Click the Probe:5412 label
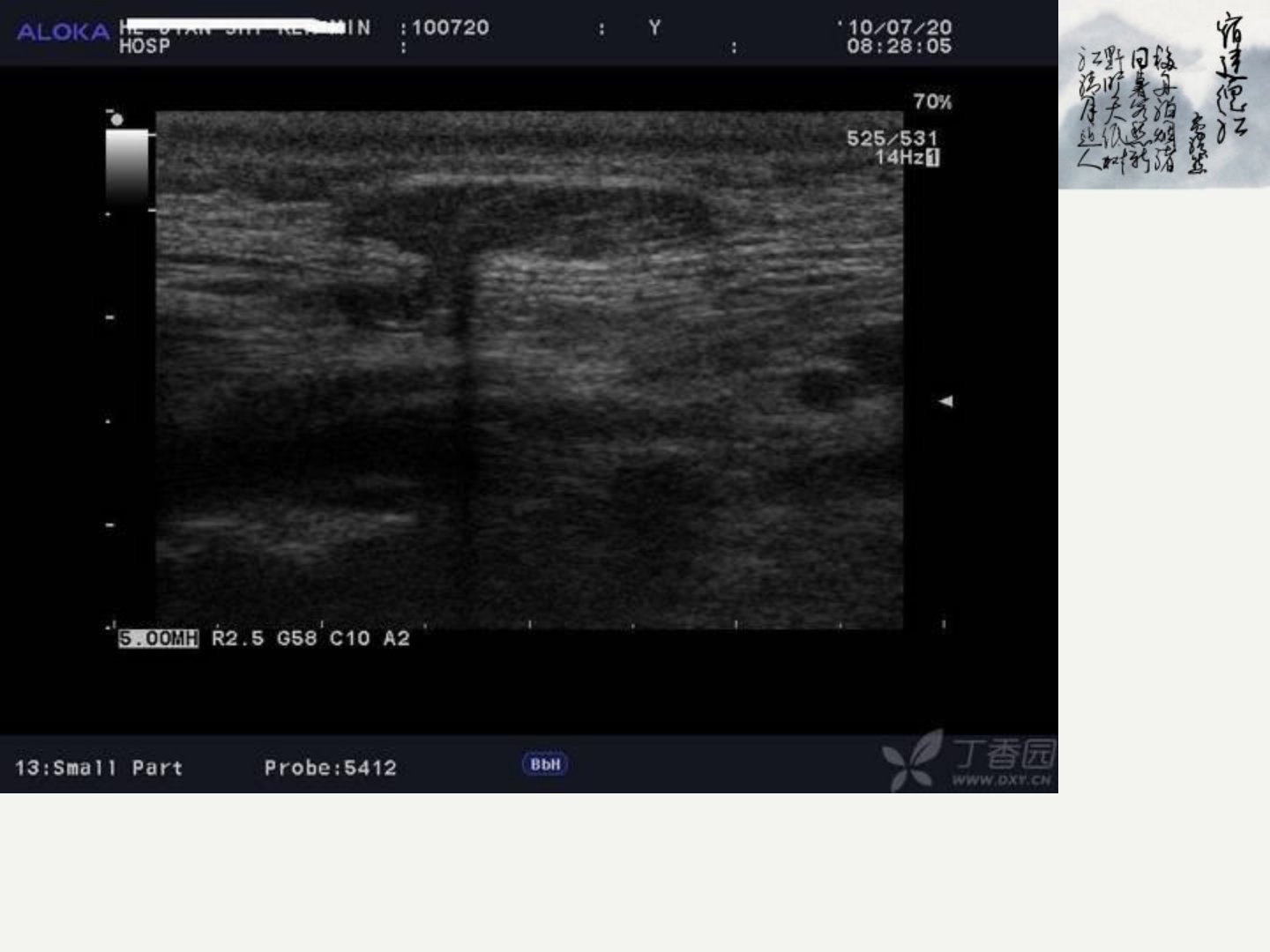The width and height of the screenshot is (1270, 952). (x=330, y=768)
